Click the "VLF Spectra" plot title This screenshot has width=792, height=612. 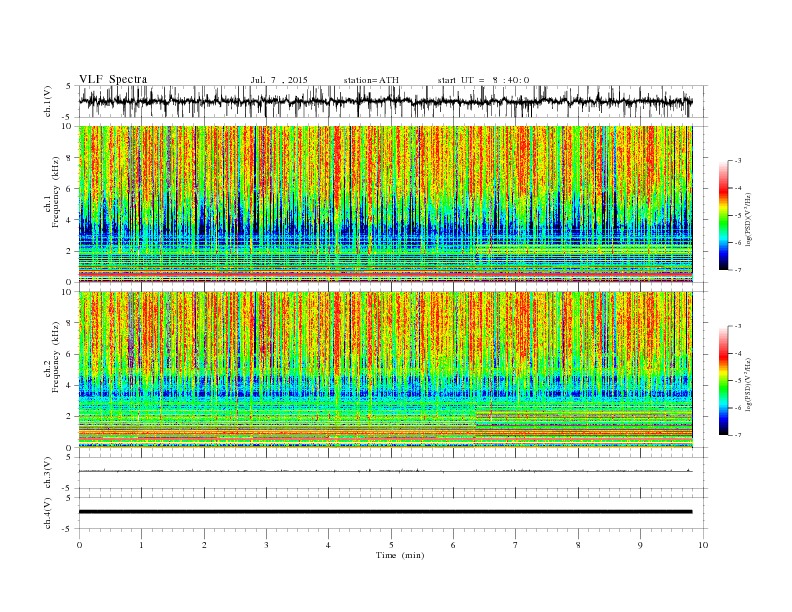tap(113, 79)
